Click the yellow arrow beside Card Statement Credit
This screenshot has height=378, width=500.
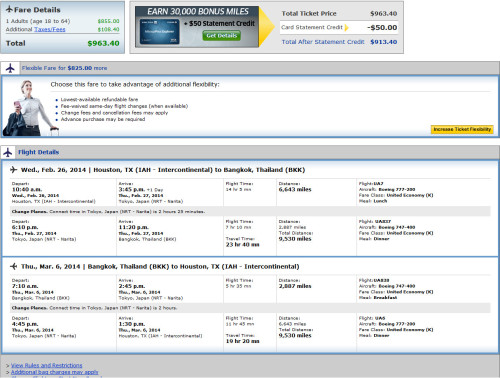(346, 27)
